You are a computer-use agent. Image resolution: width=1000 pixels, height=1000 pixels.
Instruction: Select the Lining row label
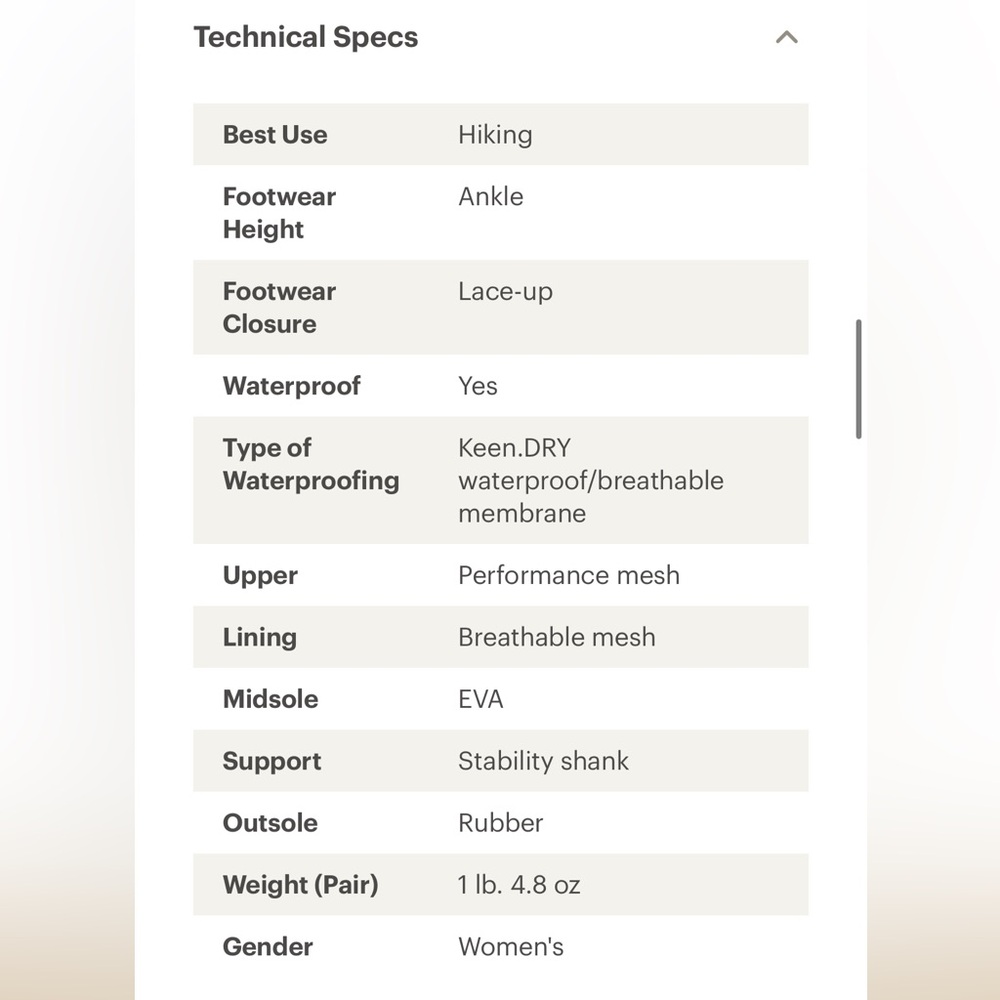(x=260, y=637)
